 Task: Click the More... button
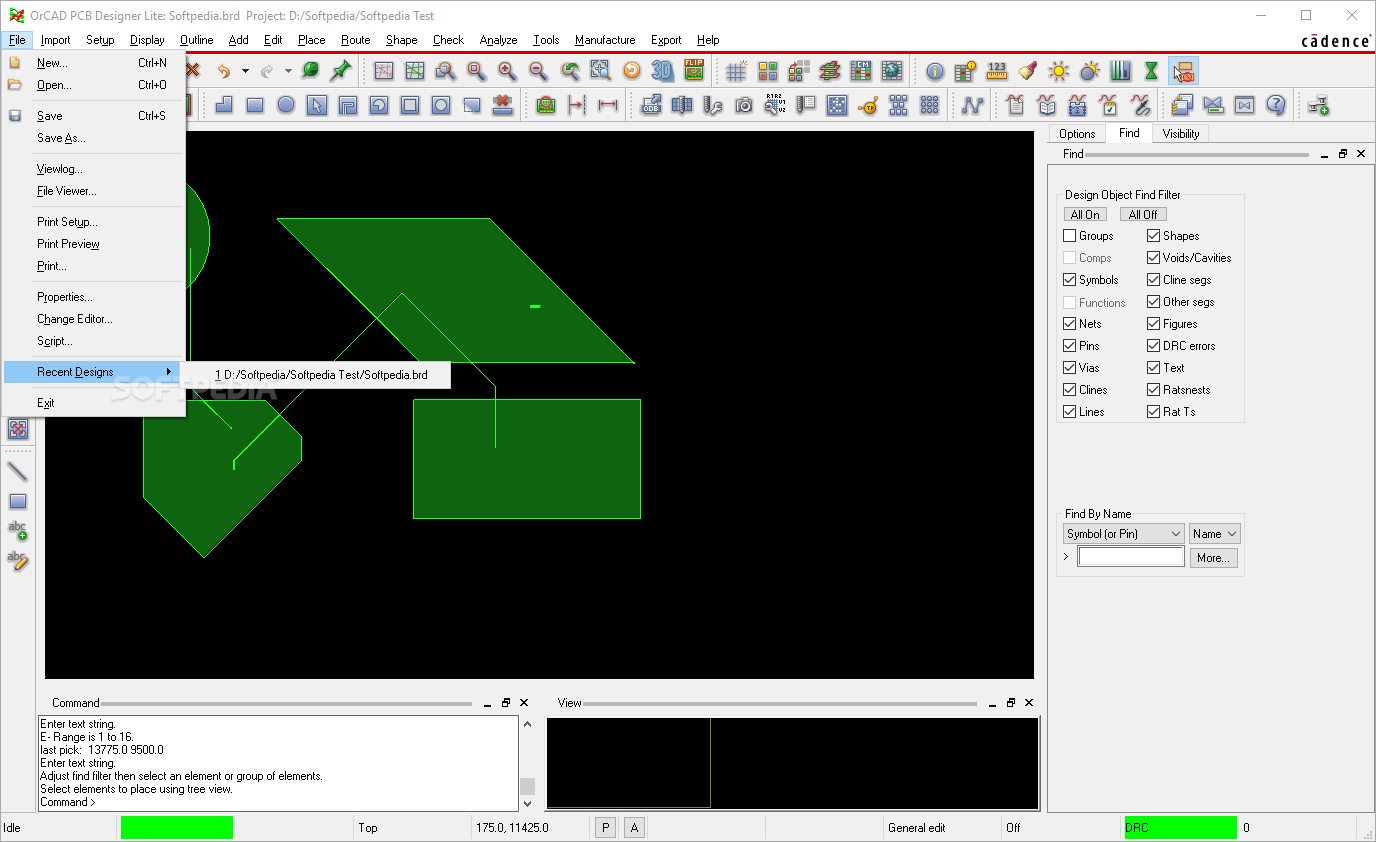point(1213,558)
